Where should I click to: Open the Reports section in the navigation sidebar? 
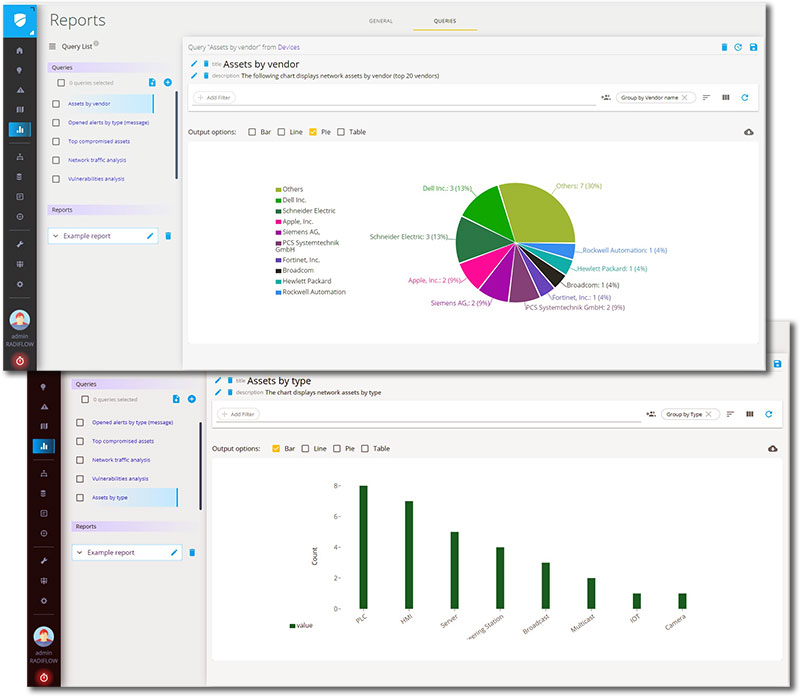coord(20,128)
